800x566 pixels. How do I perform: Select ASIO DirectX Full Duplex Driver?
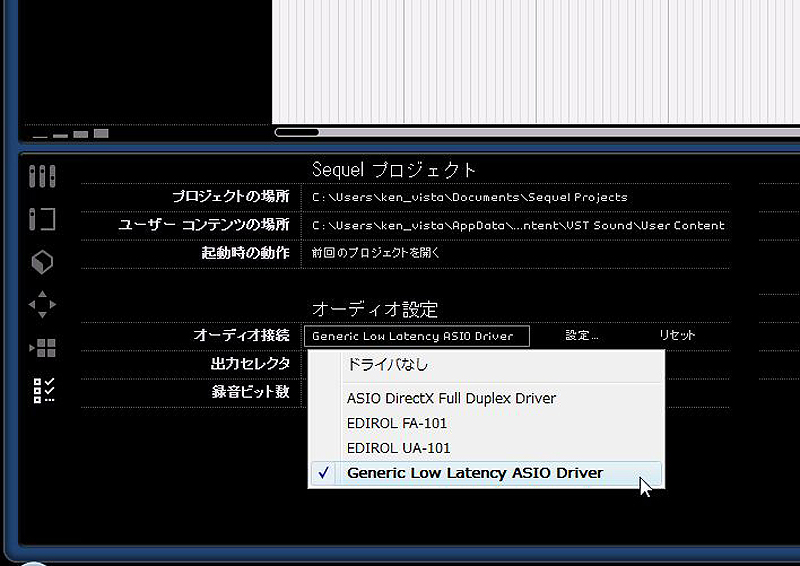(x=486, y=398)
